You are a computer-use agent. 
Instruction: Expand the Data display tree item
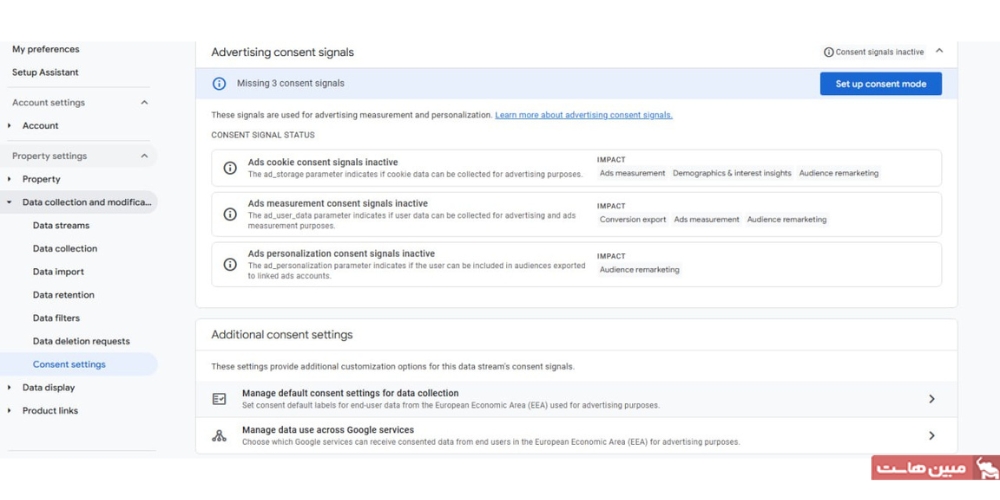click(x=10, y=388)
